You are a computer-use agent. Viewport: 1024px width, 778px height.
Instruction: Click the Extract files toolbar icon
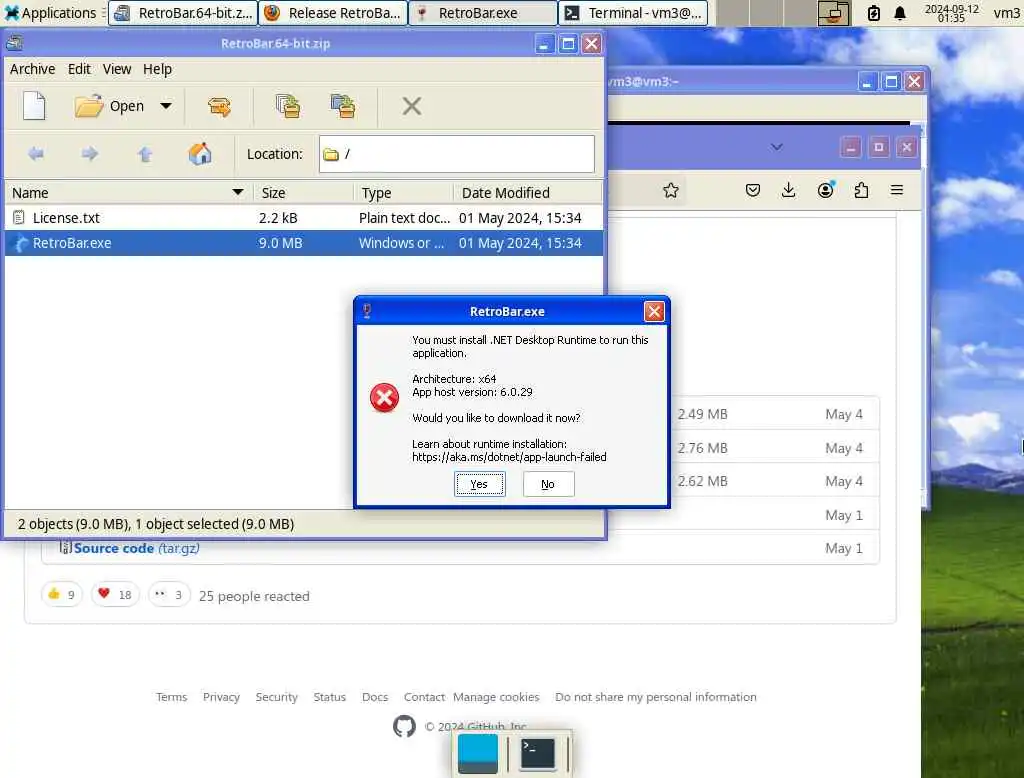219,106
